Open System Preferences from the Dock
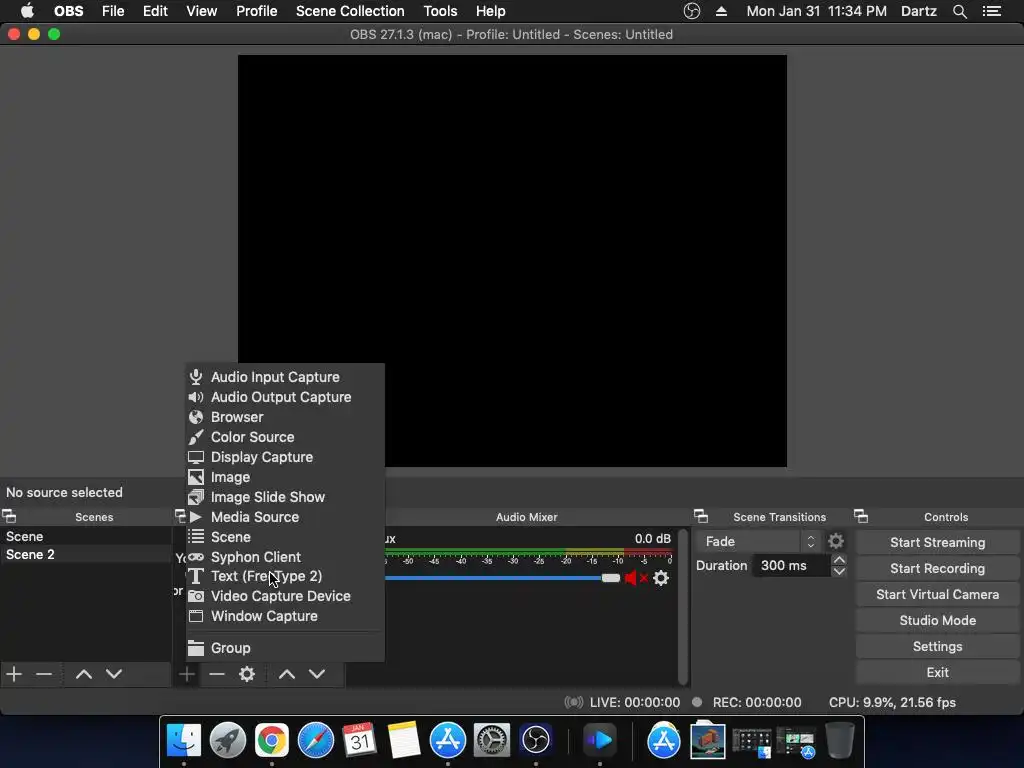The width and height of the screenshot is (1024, 768). pyautogui.click(x=492, y=740)
